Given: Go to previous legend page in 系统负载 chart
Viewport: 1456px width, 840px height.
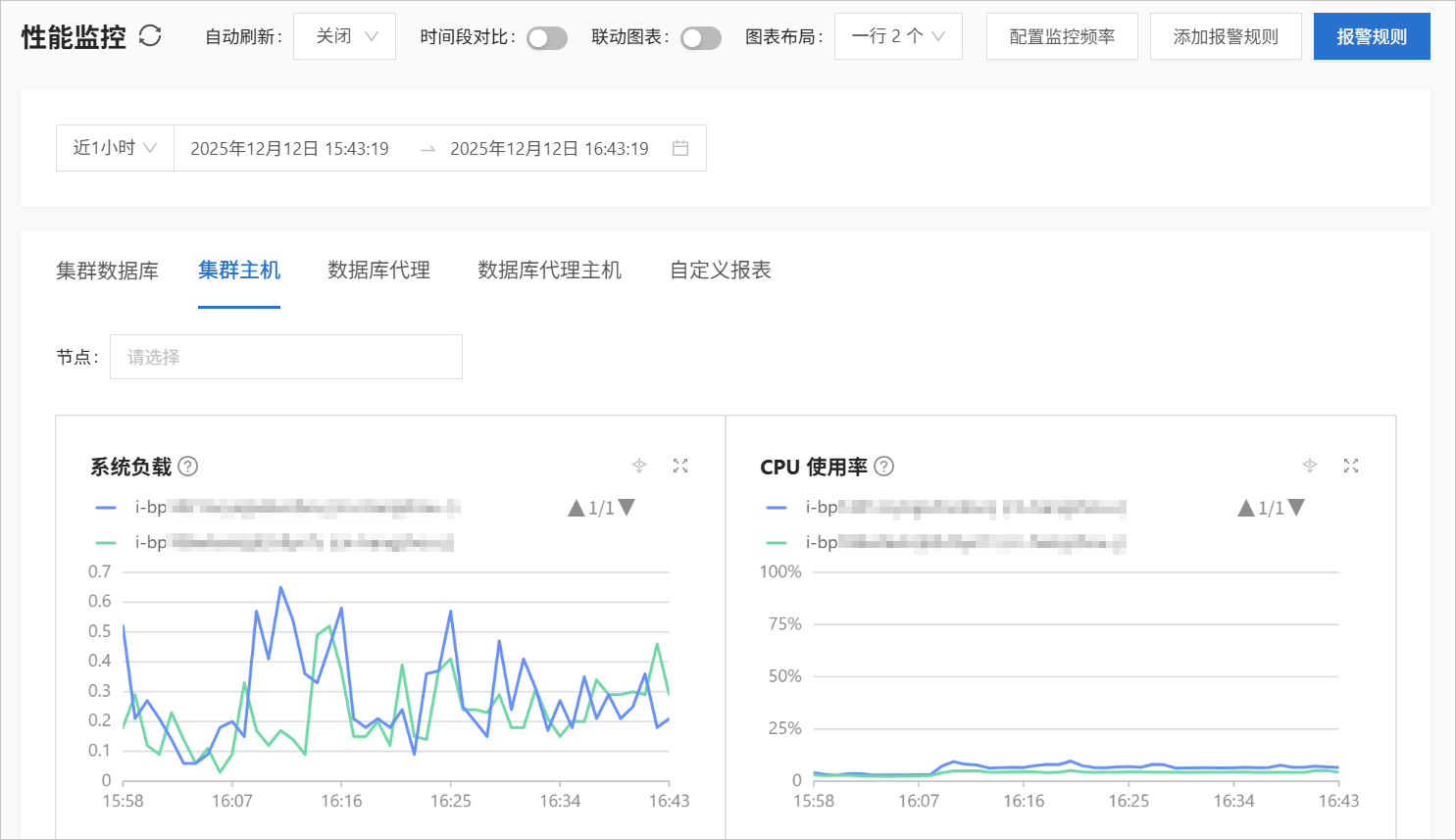Looking at the screenshot, I should [x=577, y=508].
